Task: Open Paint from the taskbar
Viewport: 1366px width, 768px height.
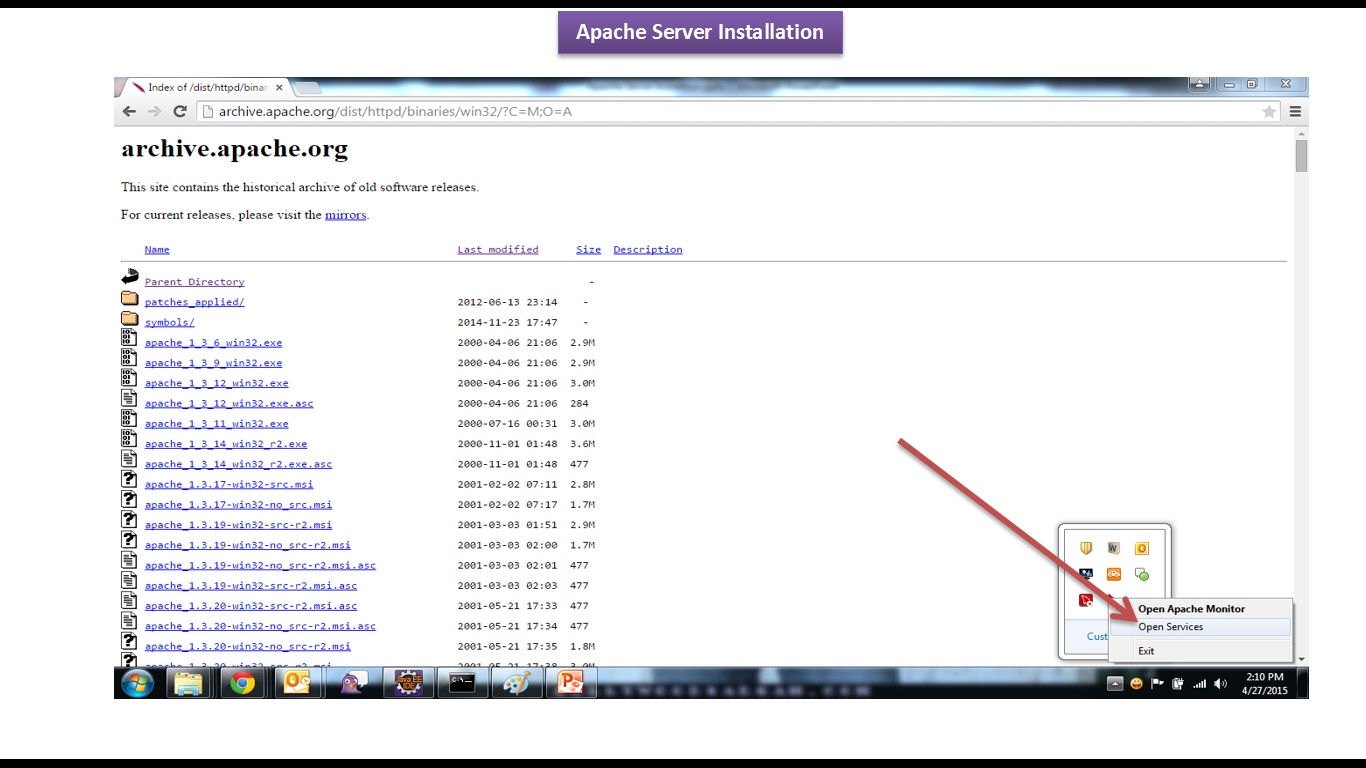Action: coord(516,684)
